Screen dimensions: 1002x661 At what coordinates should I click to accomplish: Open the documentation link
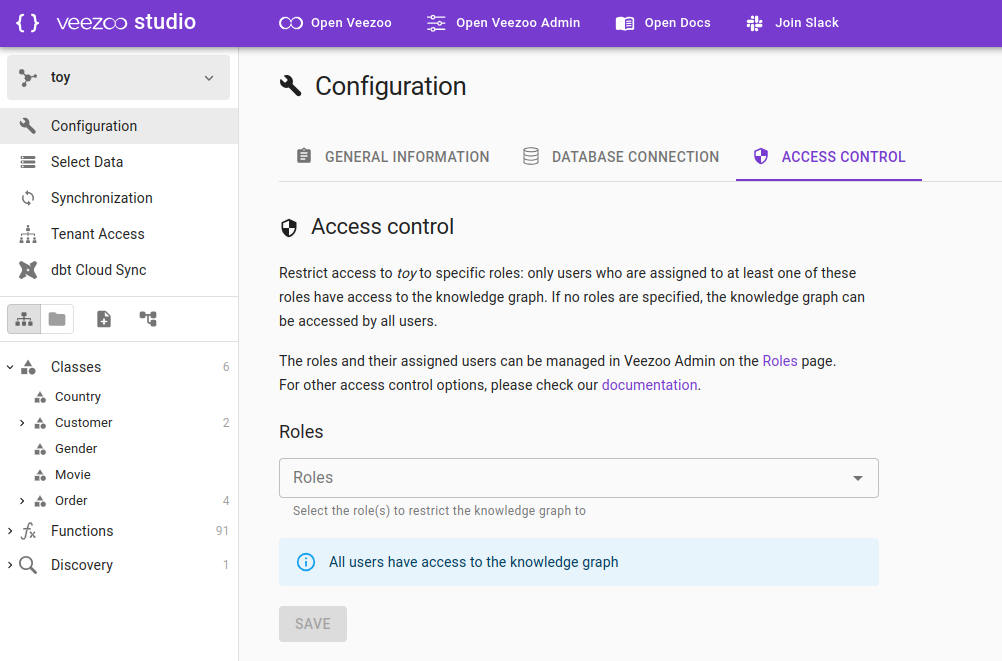coord(649,385)
